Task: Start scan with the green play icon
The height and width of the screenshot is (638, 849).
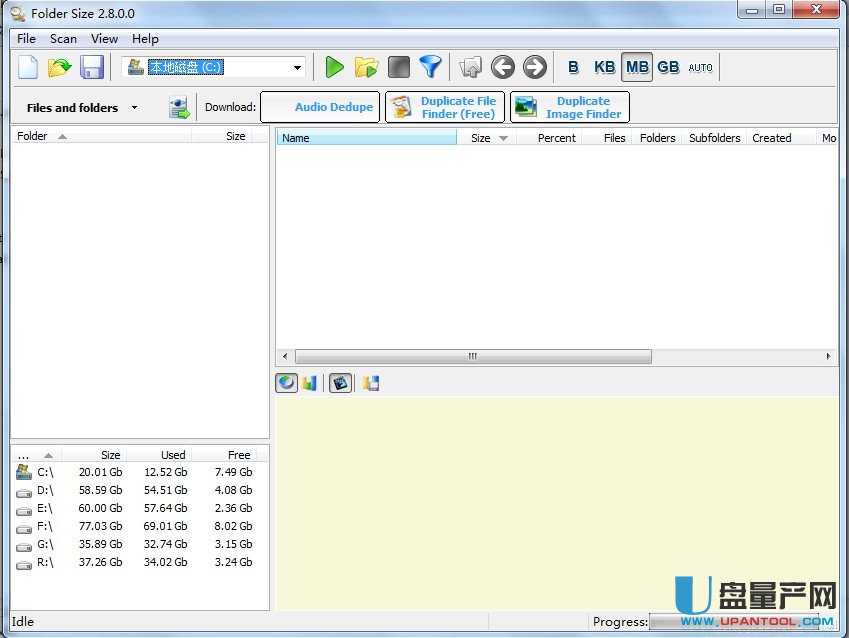Action: [335, 67]
